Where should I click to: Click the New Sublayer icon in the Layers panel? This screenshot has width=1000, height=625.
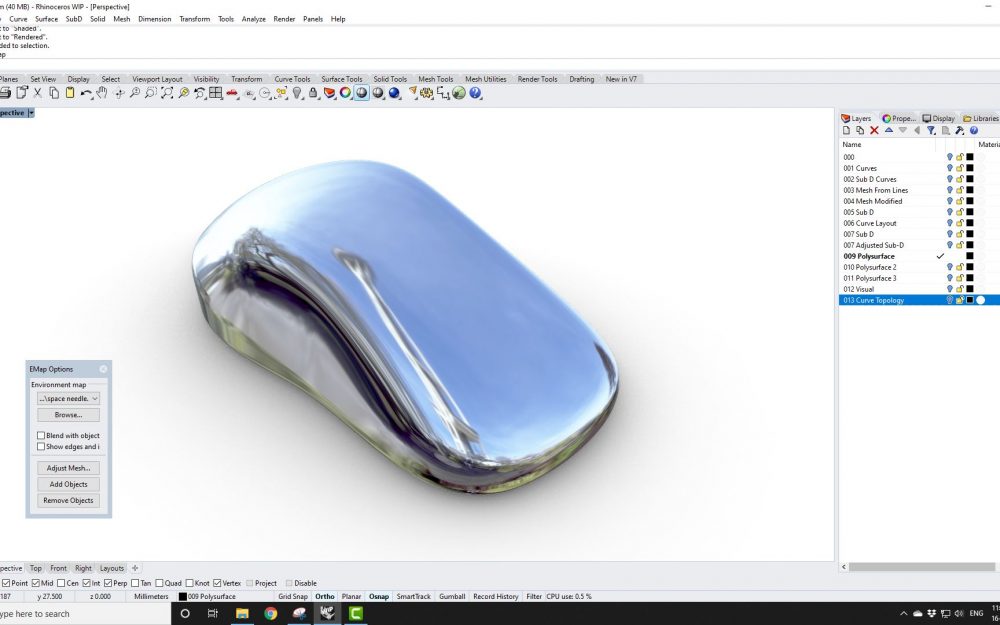point(860,130)
